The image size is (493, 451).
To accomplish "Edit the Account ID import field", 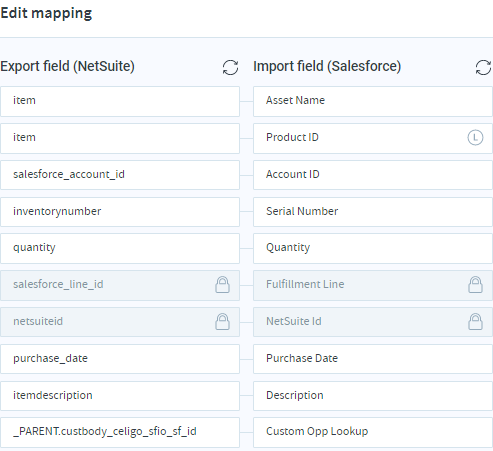I will click(x=373, y=175).
